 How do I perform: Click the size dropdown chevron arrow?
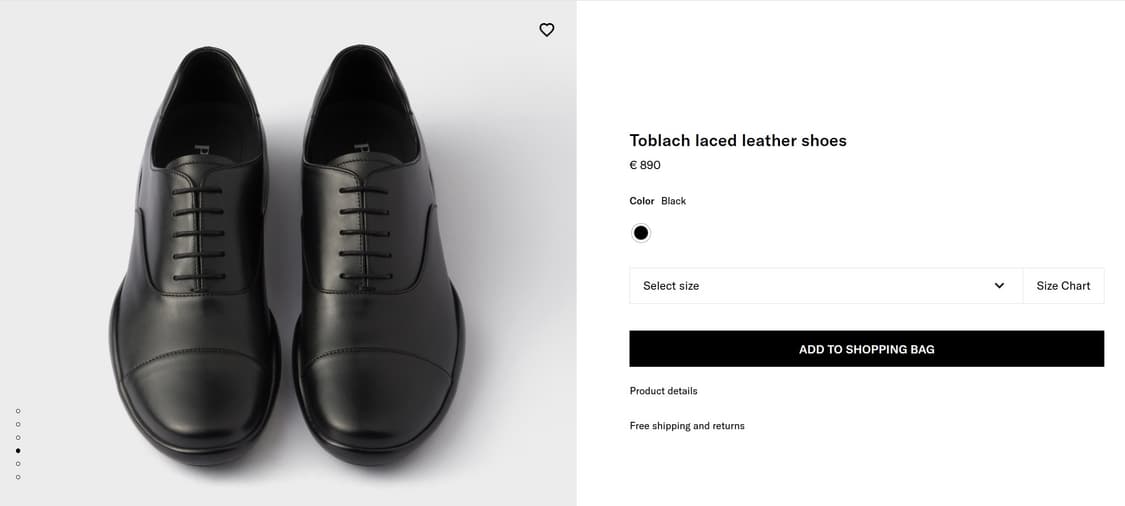click(999, 286)
